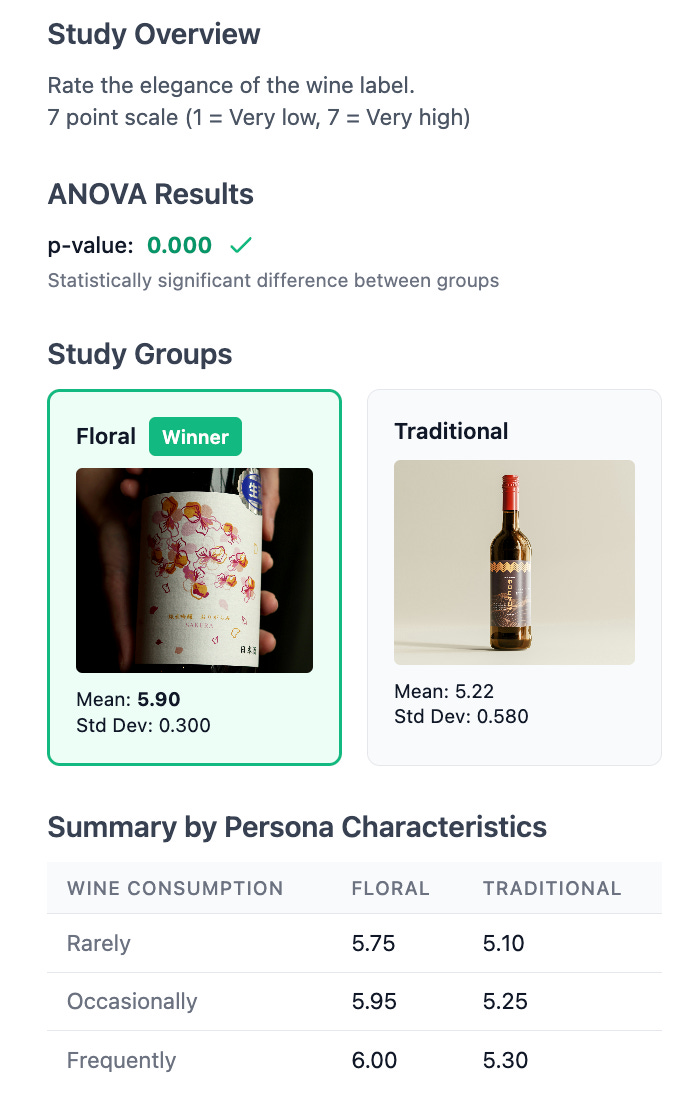Click the Study Overview heading
Image resolution: width=700 pixels, height=1102 pixels.
pos(154,34)
